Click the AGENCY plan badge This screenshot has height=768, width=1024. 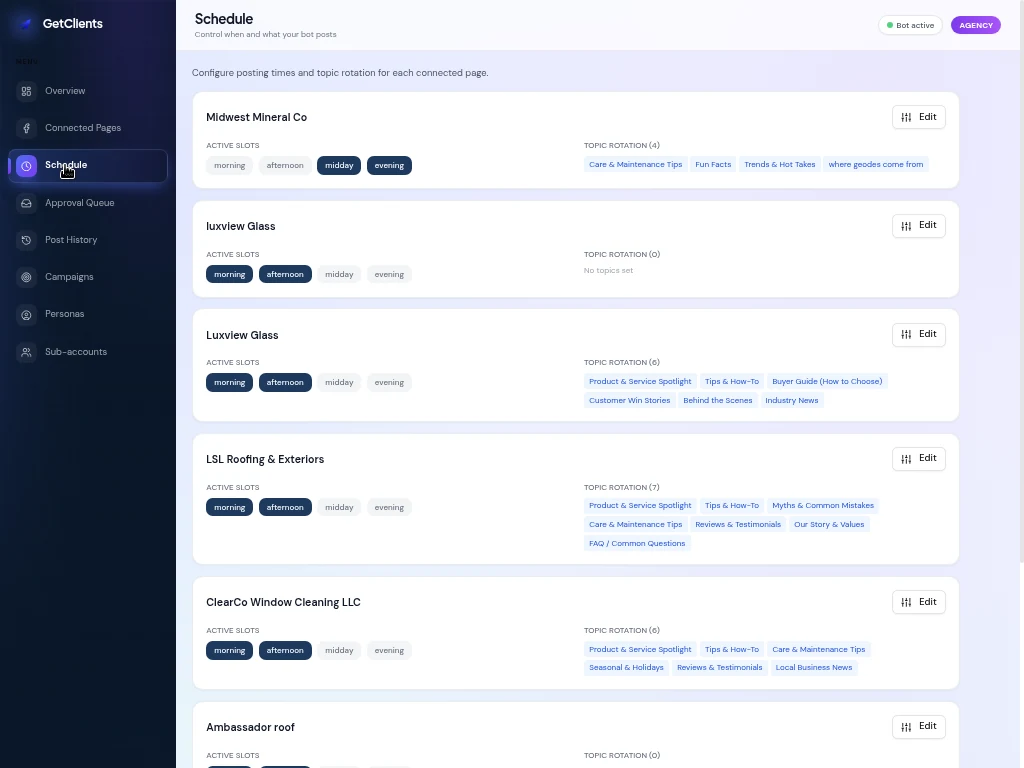976,25
